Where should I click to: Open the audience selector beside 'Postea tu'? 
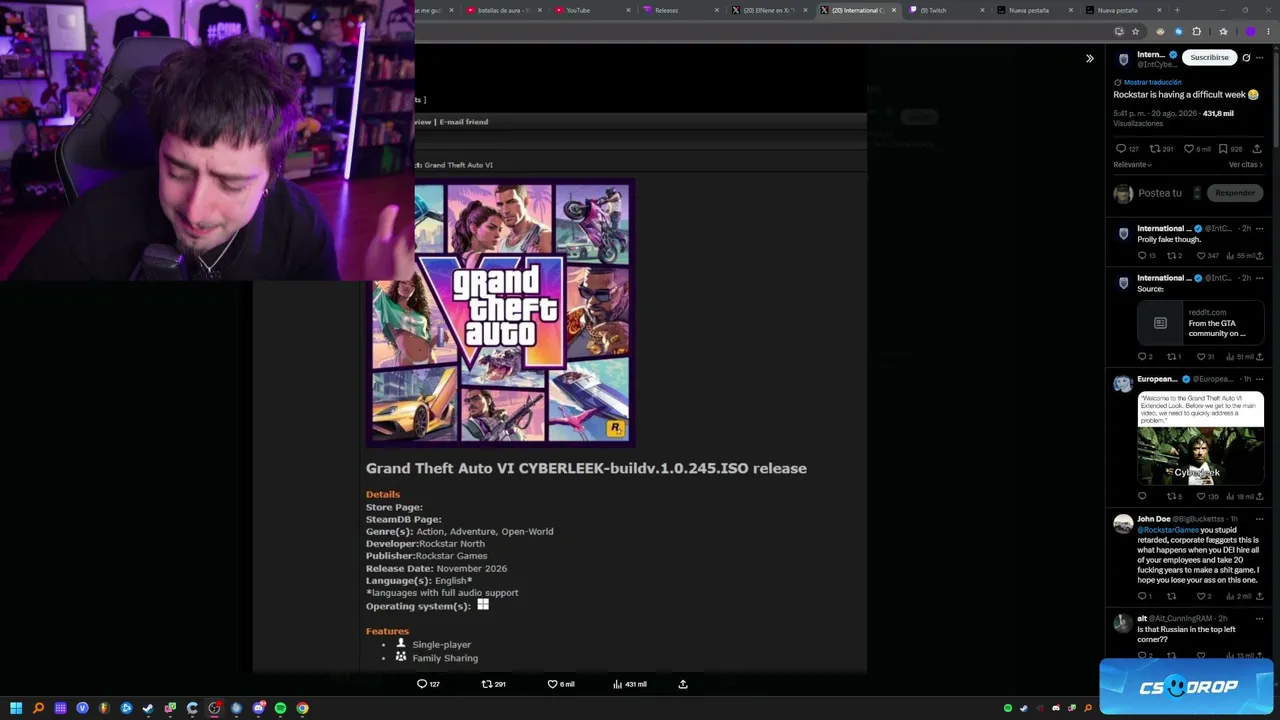click(1196, 193)
